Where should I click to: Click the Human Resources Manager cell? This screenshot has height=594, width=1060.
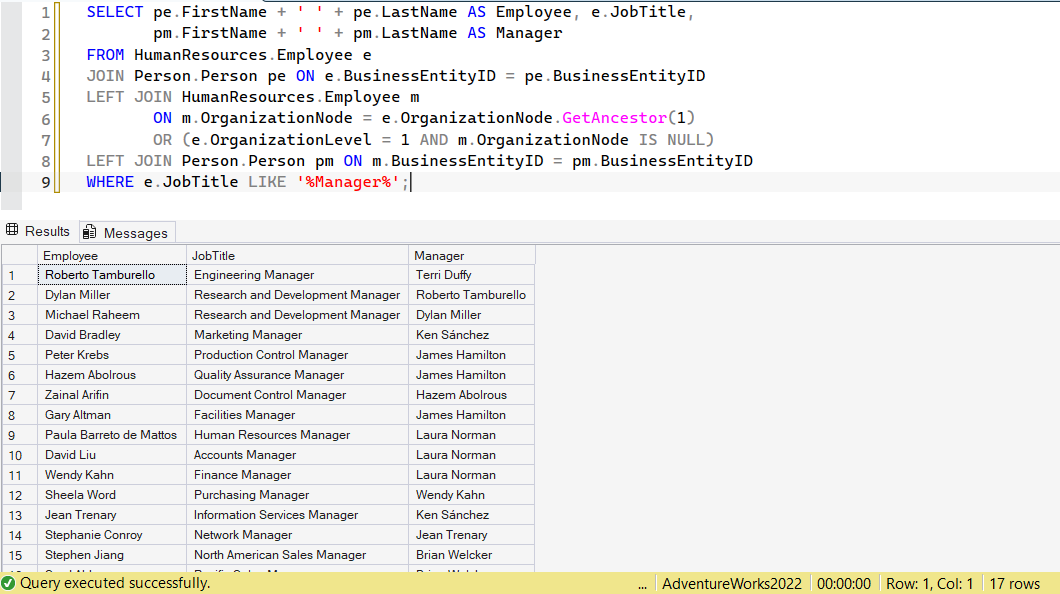pyautogui.click(x=297, y=435)
